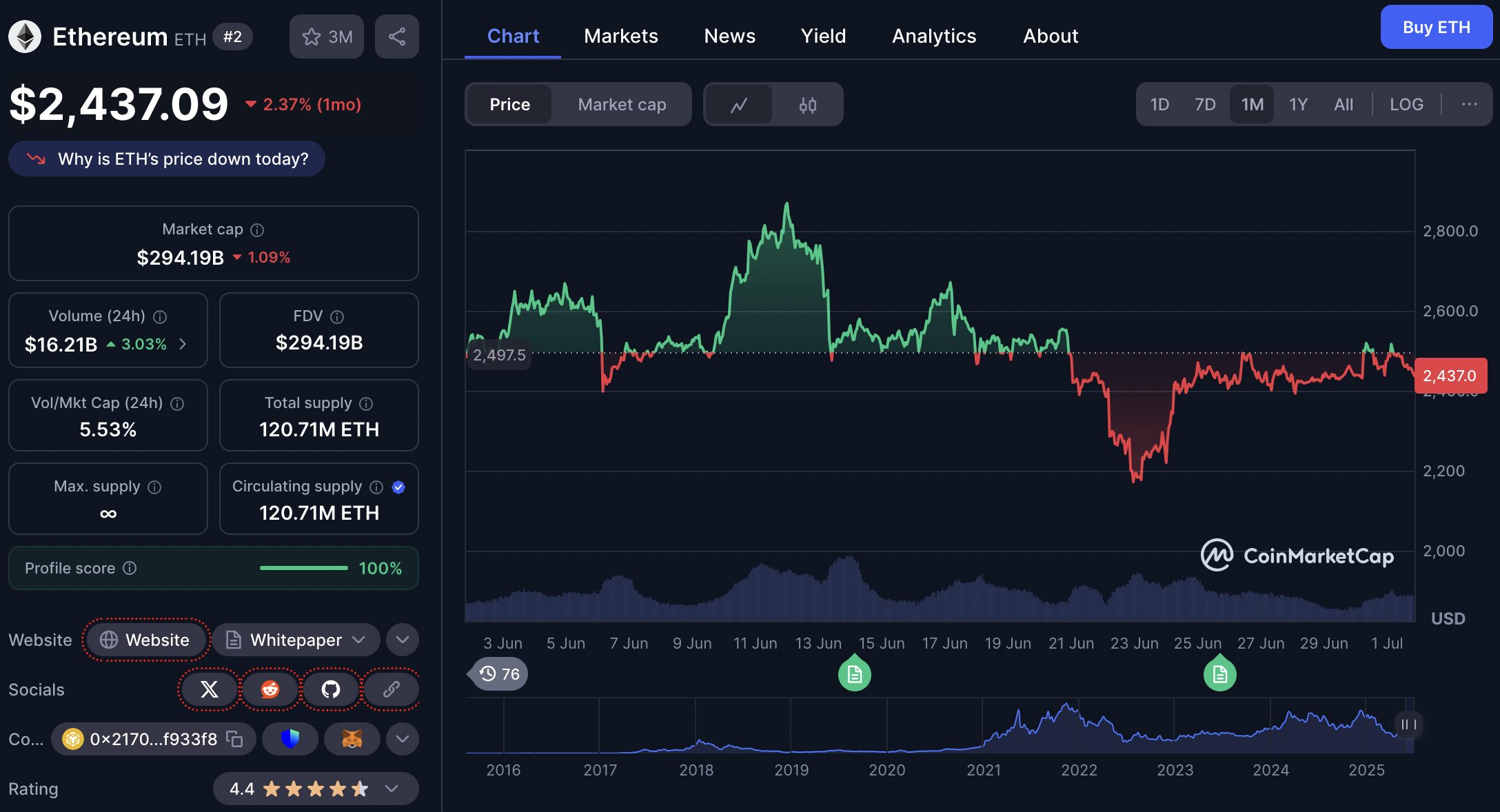Show info tooltip for Max. supply
Image resolution: width=1500 pixels, height=812 pixels.
point(154,487)
